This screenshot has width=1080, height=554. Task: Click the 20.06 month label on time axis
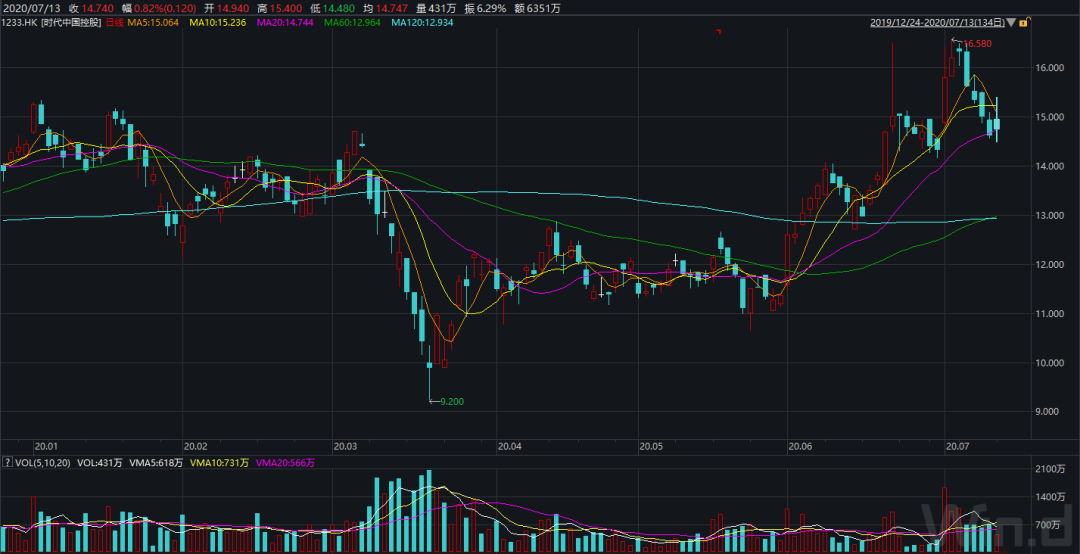click(x=800, y=446)
